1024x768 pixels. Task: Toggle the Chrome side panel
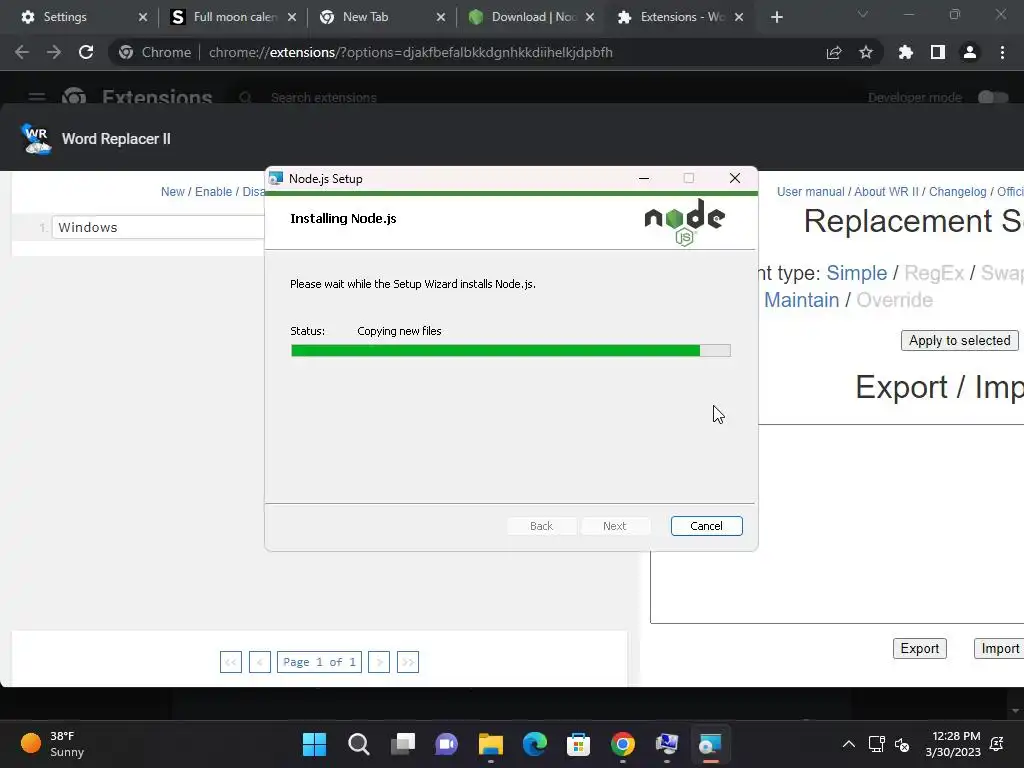click(x=937, y=52)
